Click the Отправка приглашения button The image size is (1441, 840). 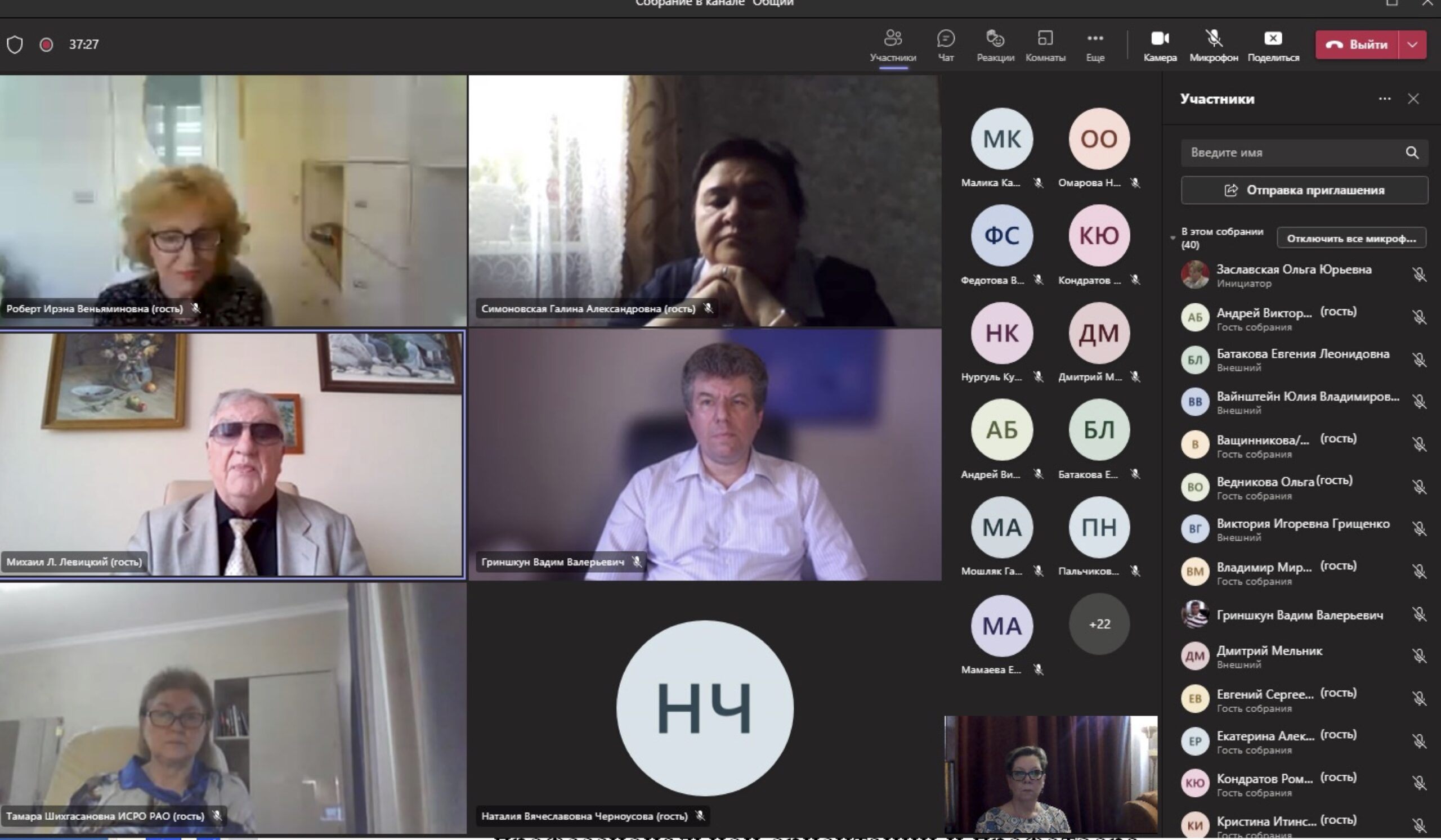[x=1304, y=190]
